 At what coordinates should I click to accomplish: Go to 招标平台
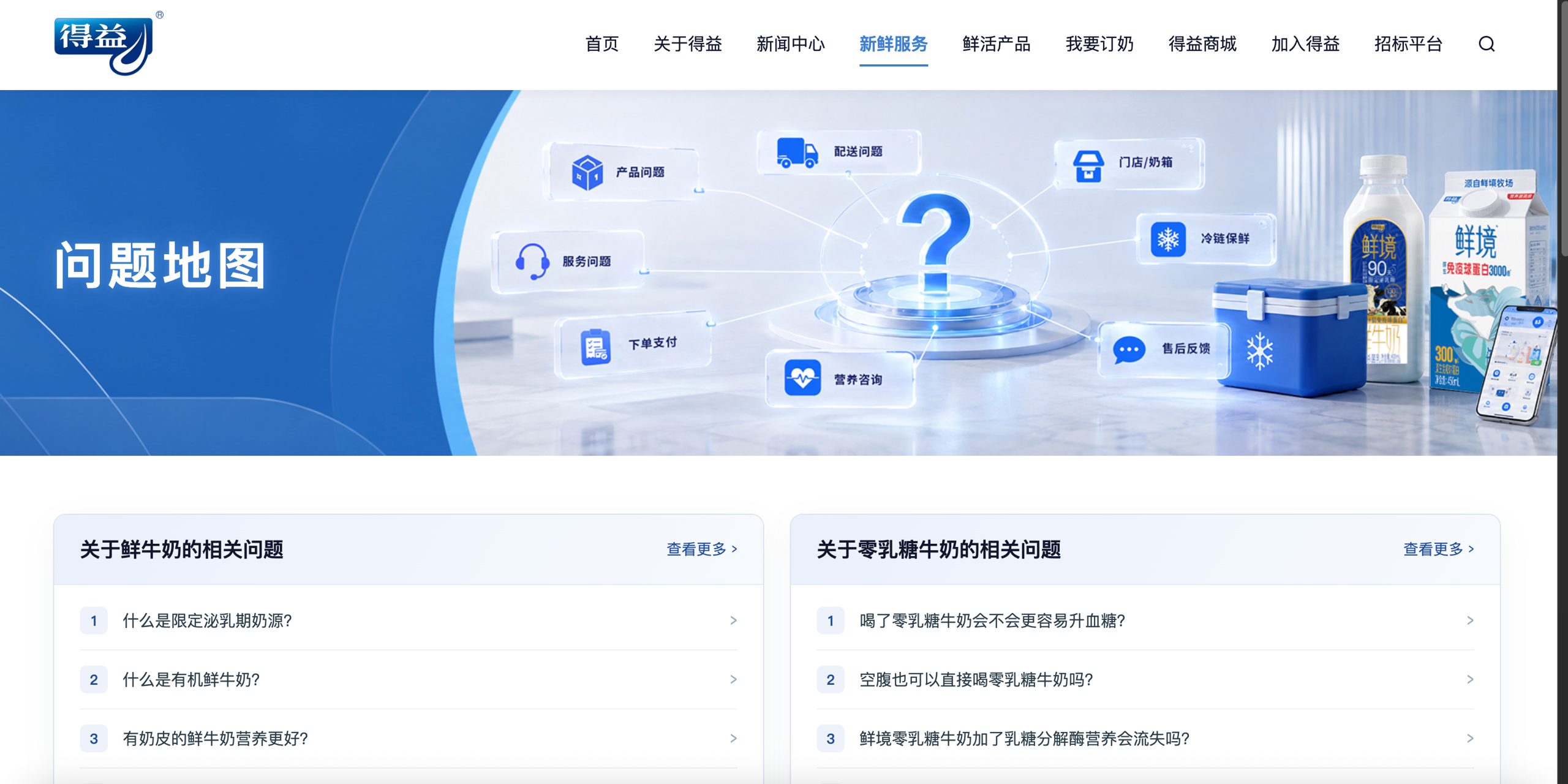(1408, 44)
